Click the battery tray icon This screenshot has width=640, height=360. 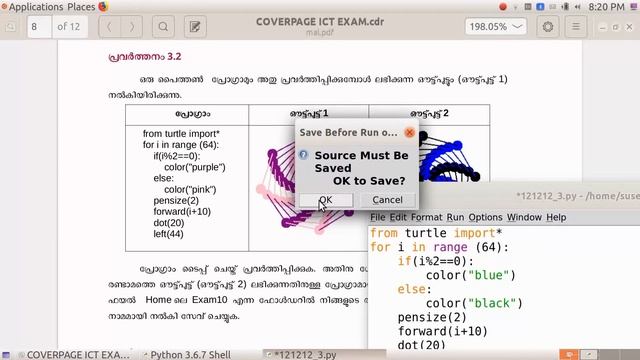click(x=565, y=7)
